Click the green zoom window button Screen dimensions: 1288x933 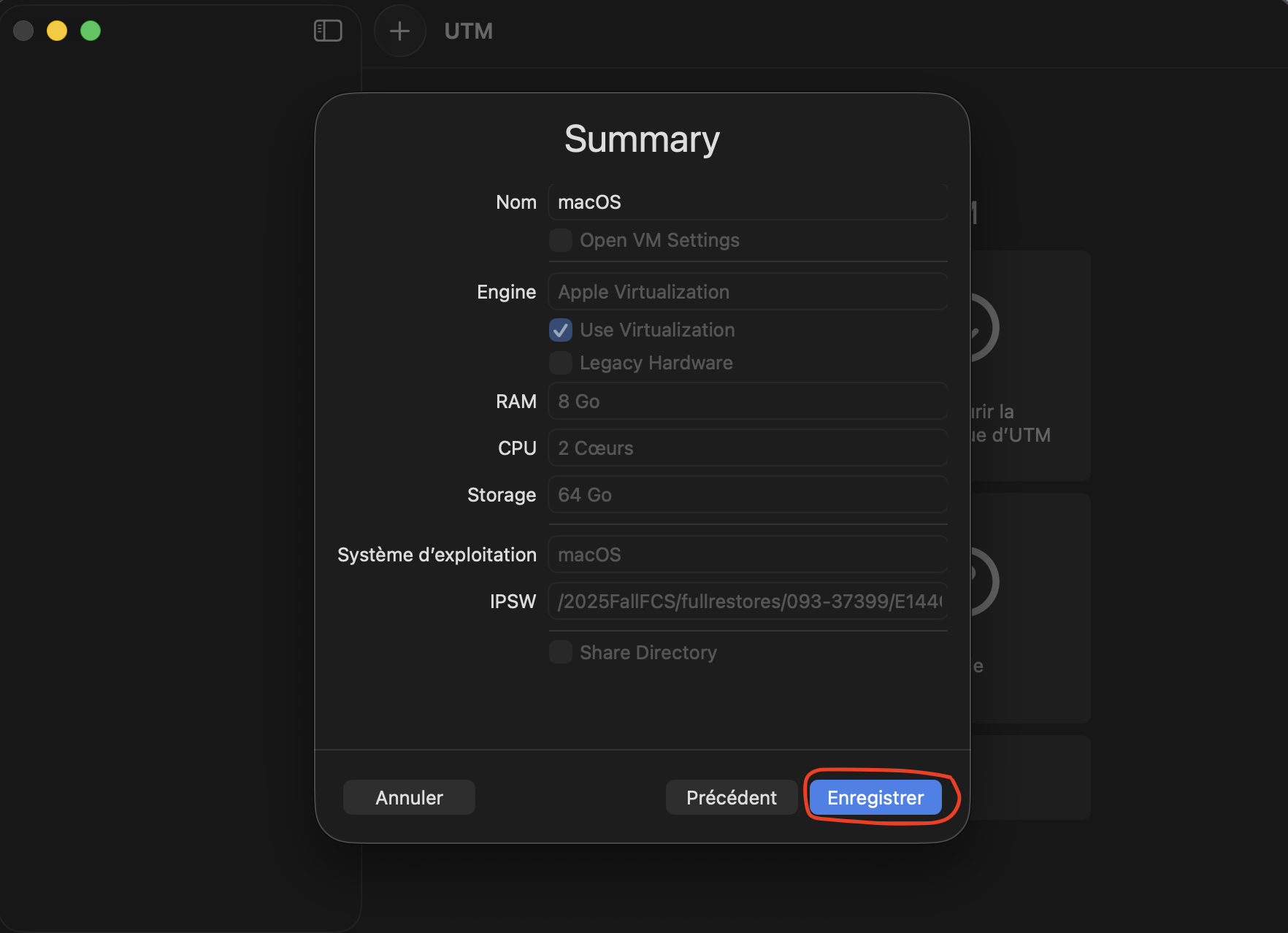point(91,31)
